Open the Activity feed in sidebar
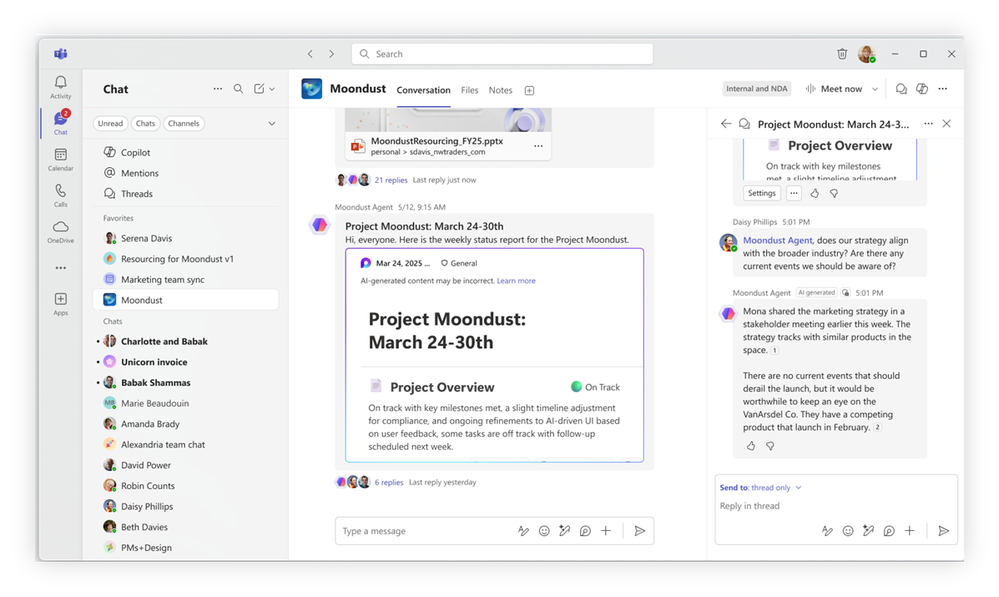The image size is (999, 597). pyautogui.click(x=60, y=87)
